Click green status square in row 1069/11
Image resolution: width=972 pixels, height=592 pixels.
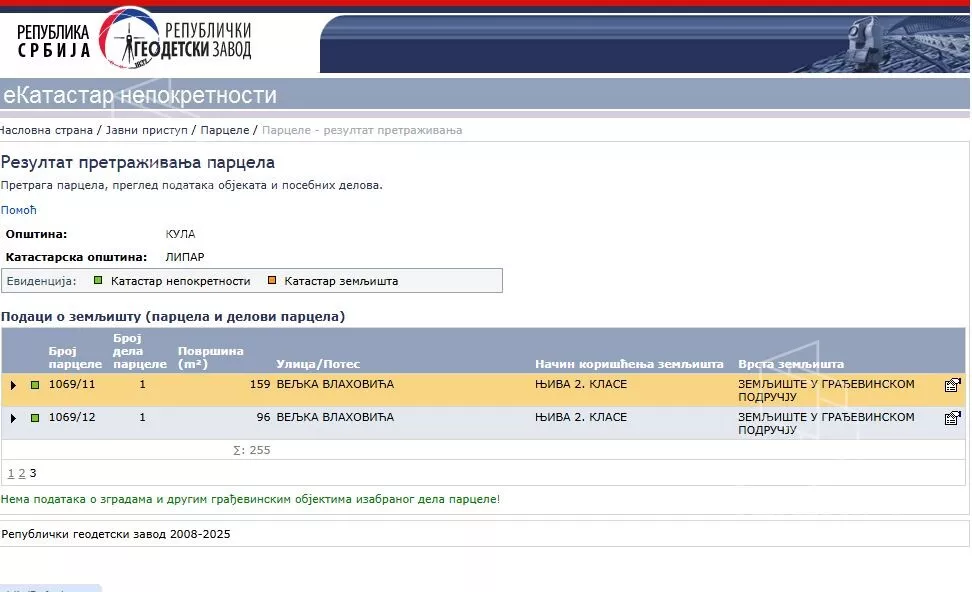point(35,385)
